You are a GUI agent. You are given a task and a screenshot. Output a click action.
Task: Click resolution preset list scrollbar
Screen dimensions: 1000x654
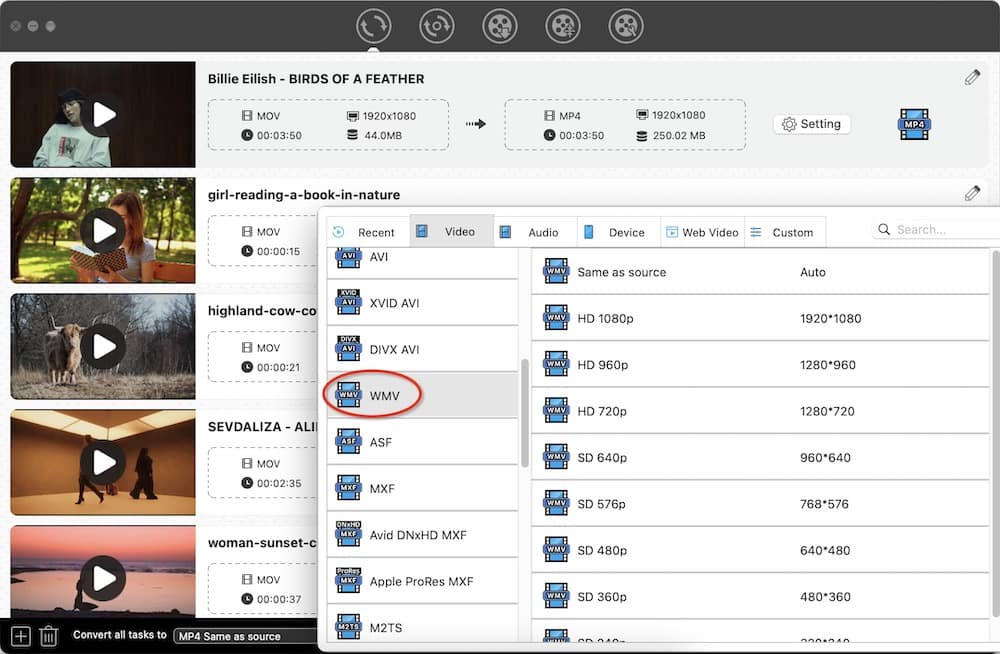pos(996,434)
